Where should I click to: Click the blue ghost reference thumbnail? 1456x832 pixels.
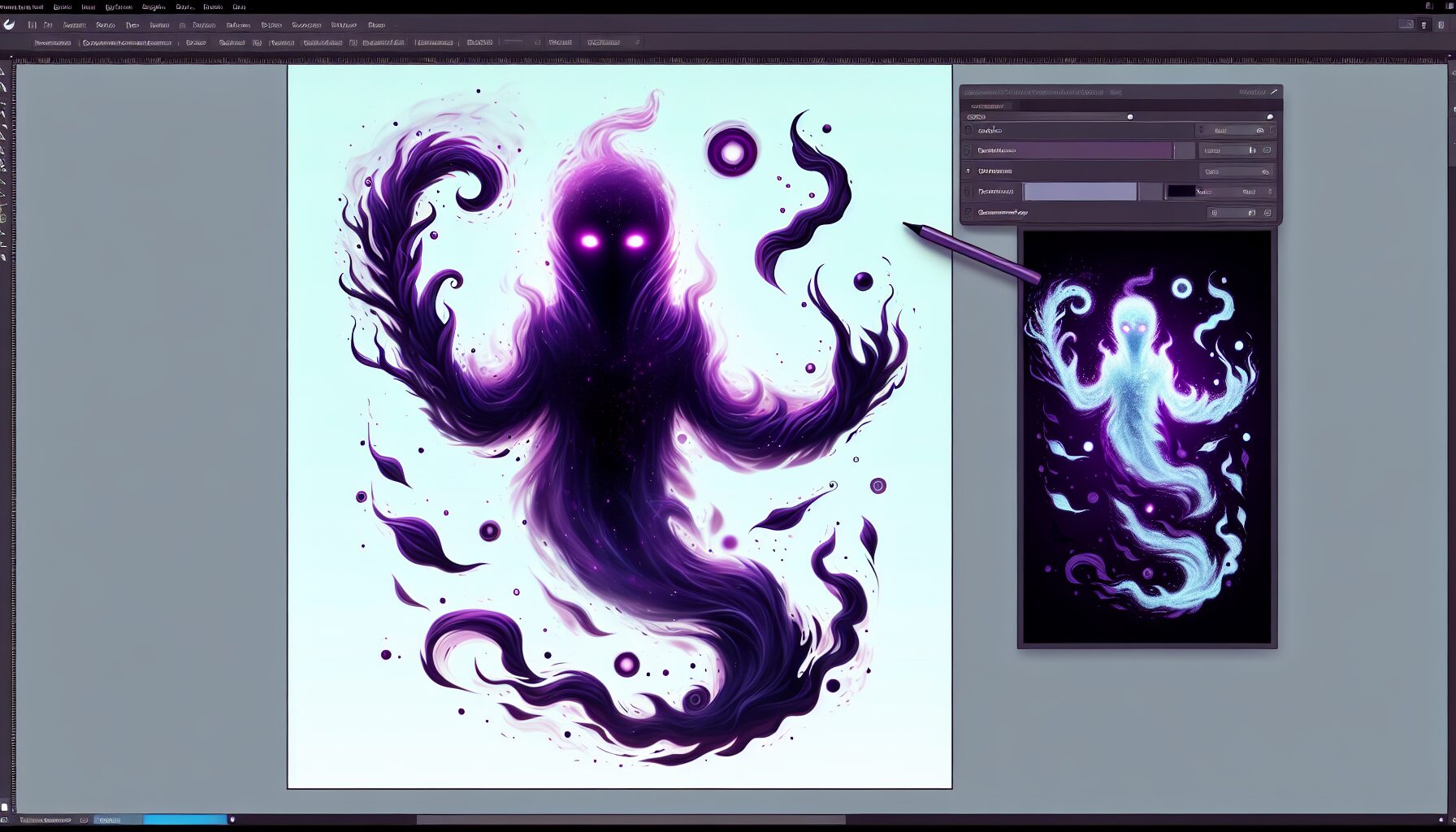coord(1146,437)
